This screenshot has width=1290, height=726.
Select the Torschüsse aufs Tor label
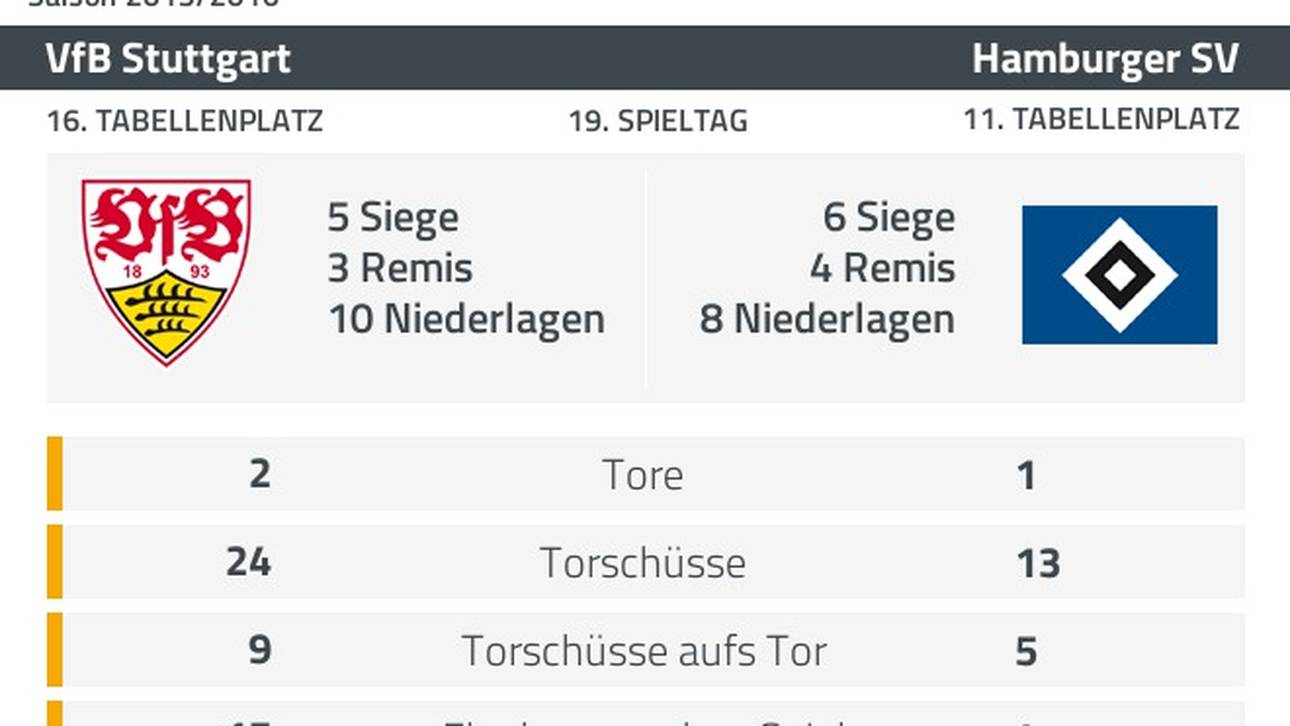pyautogui.click(x=643, y=651)
